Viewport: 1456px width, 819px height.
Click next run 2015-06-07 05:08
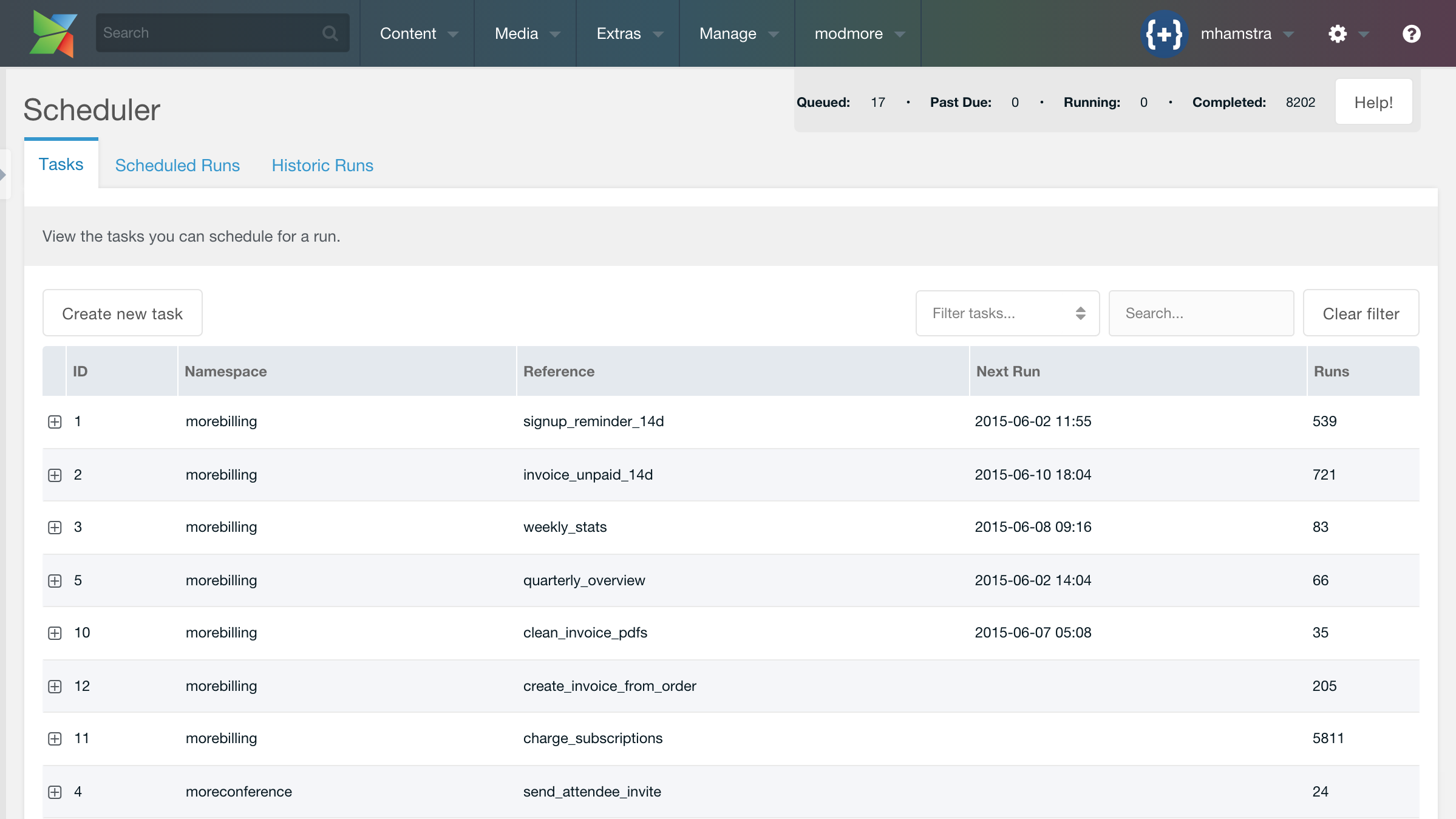pos(1033,633)
